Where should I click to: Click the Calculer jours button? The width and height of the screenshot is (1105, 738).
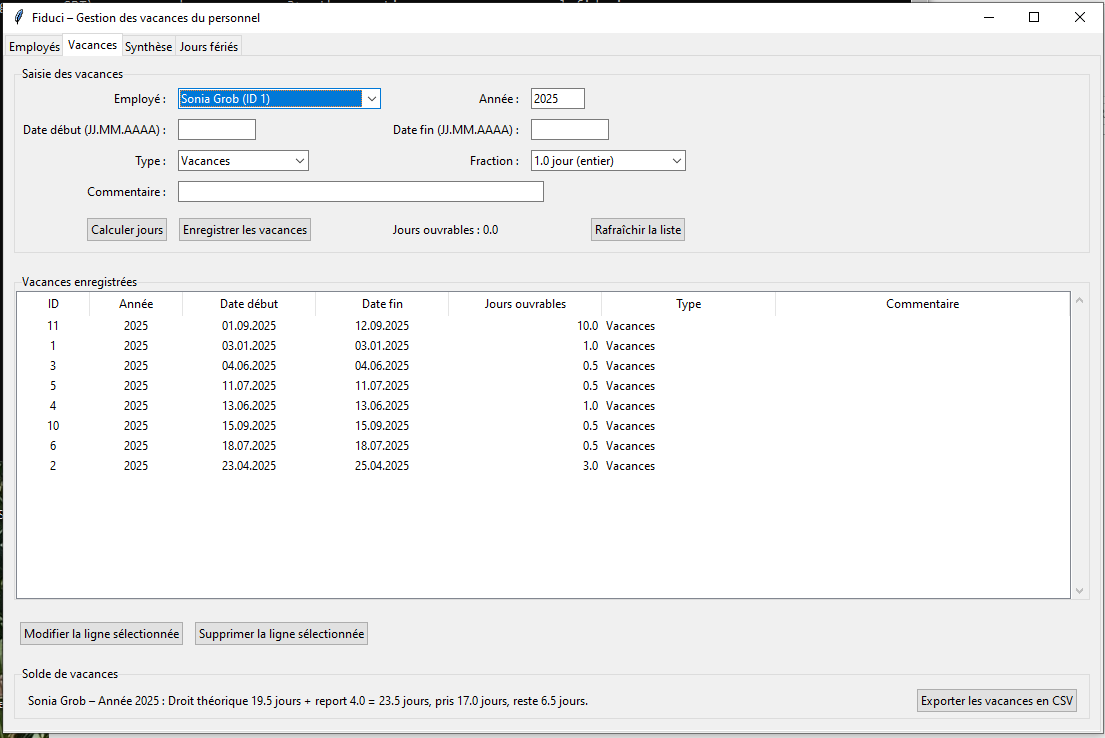127,230
